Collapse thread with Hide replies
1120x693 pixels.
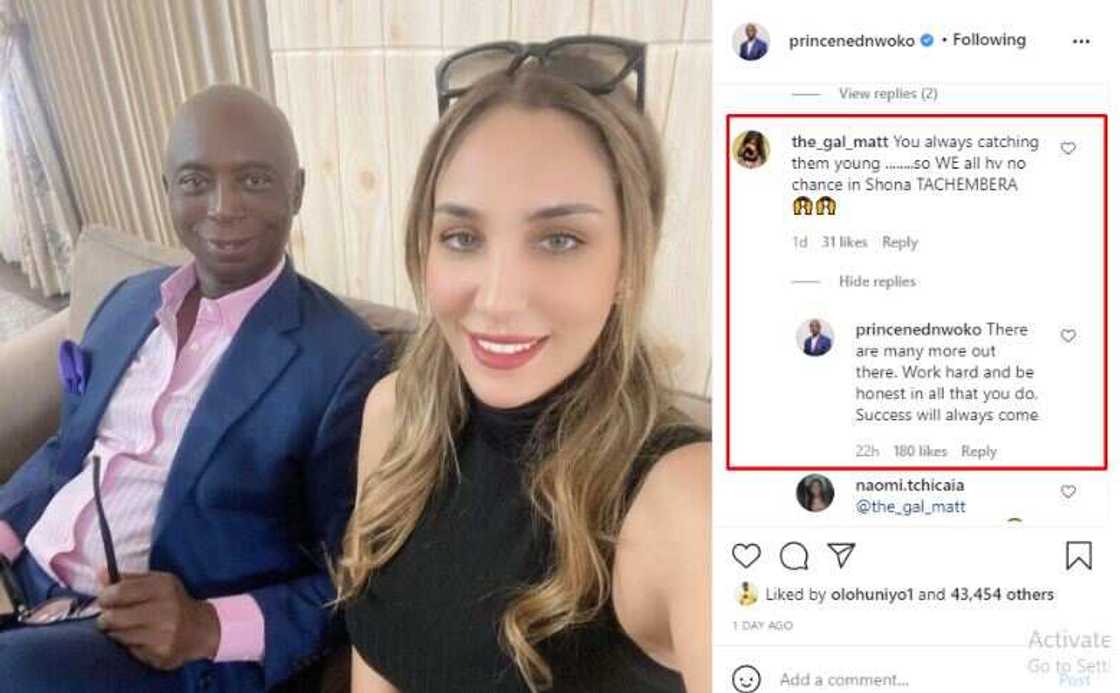click(877, 281)
